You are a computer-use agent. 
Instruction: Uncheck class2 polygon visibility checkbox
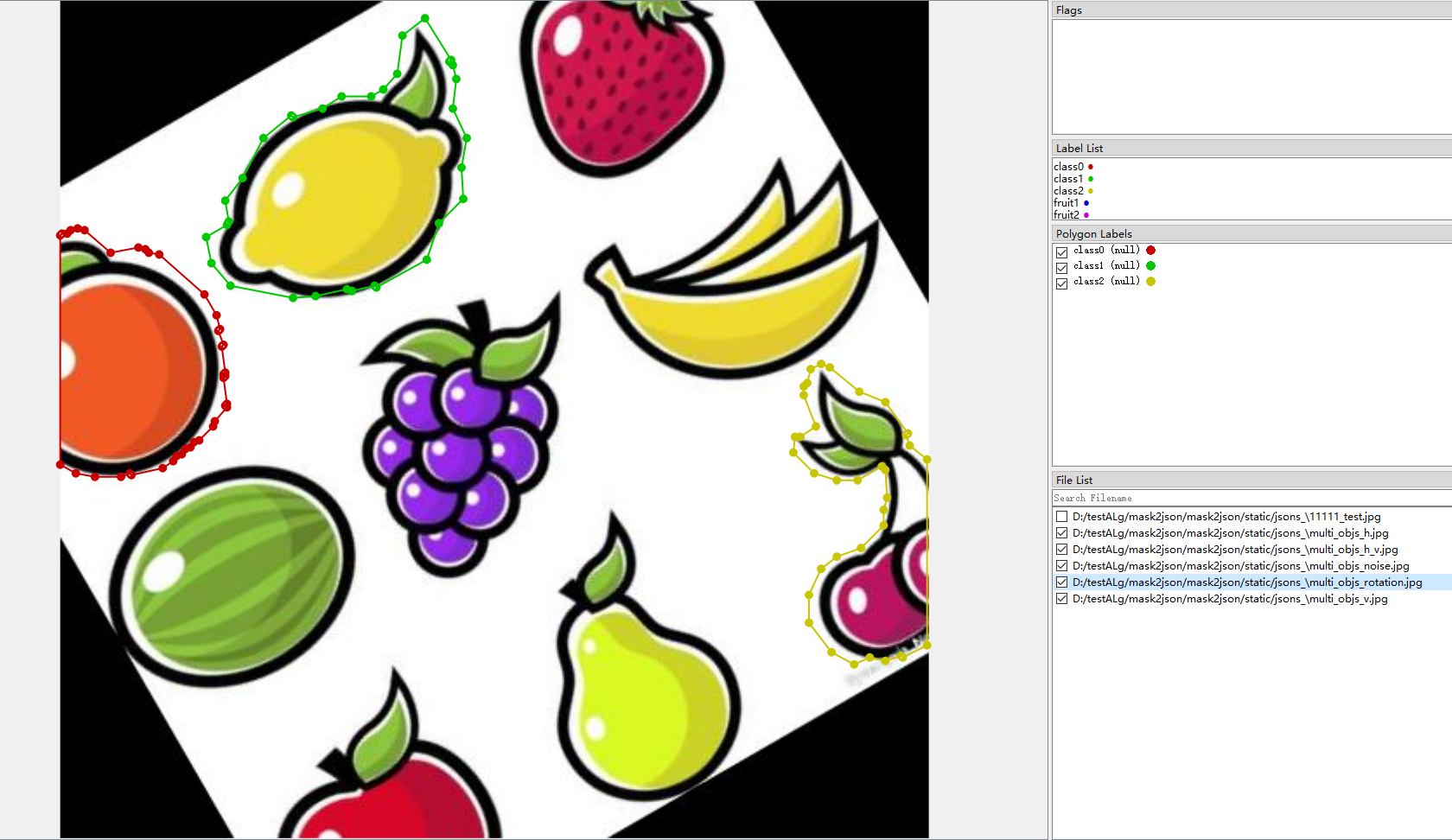tap(1061, 283)
